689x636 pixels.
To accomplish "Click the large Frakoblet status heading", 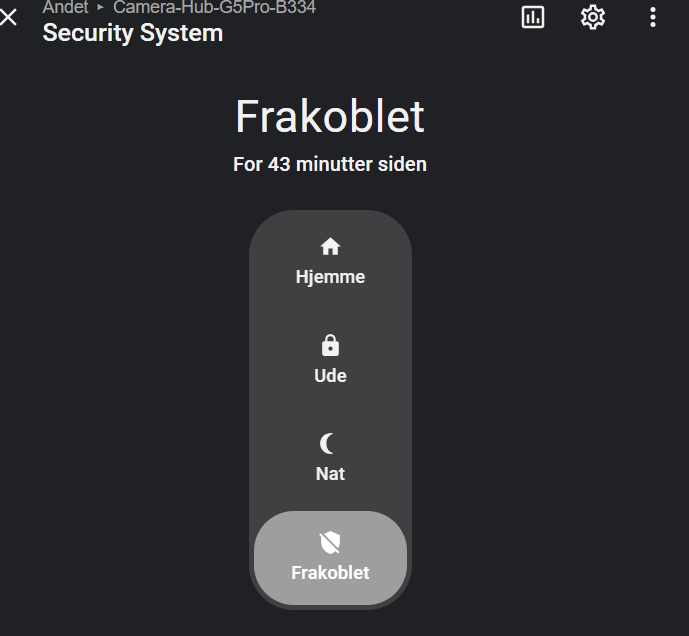I will pos(330,117).
